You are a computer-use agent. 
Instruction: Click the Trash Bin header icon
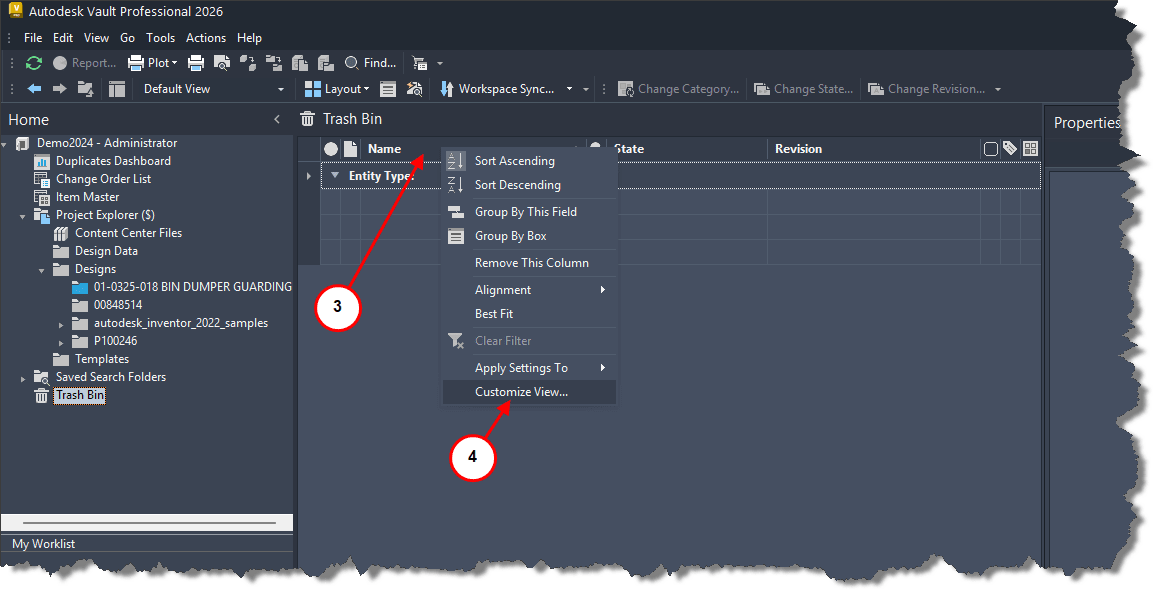308,119
